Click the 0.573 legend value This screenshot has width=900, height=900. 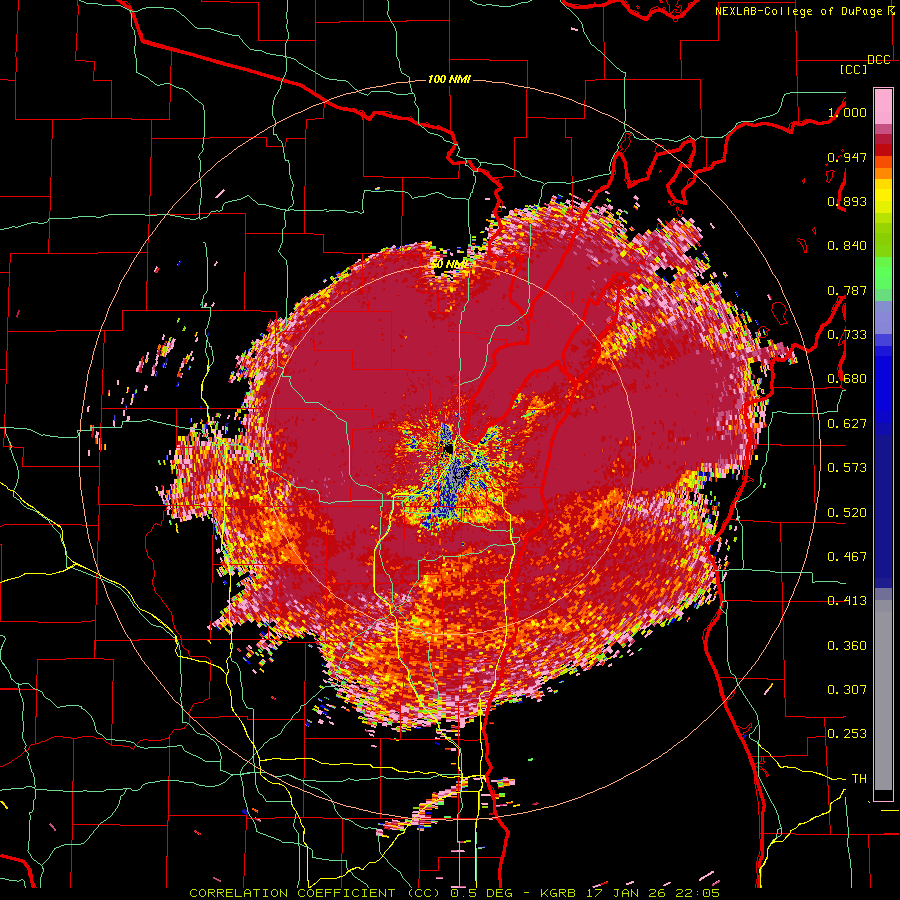tap(847, 468)
